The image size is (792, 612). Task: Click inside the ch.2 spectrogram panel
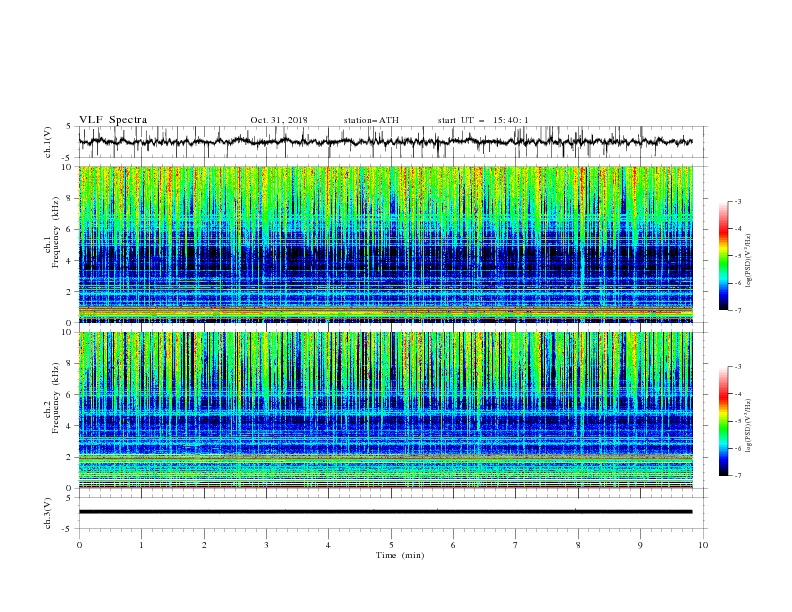click(385, 410)
